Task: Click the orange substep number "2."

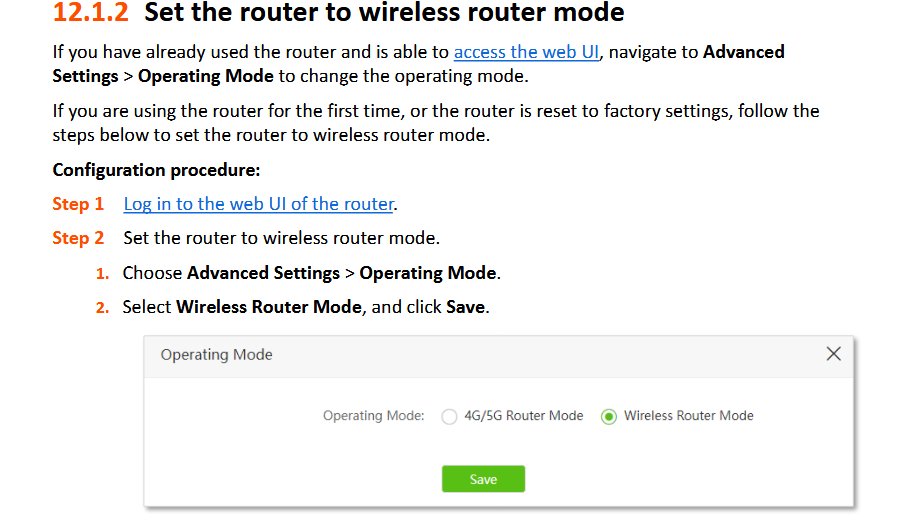Action: [x=102, y=308]
